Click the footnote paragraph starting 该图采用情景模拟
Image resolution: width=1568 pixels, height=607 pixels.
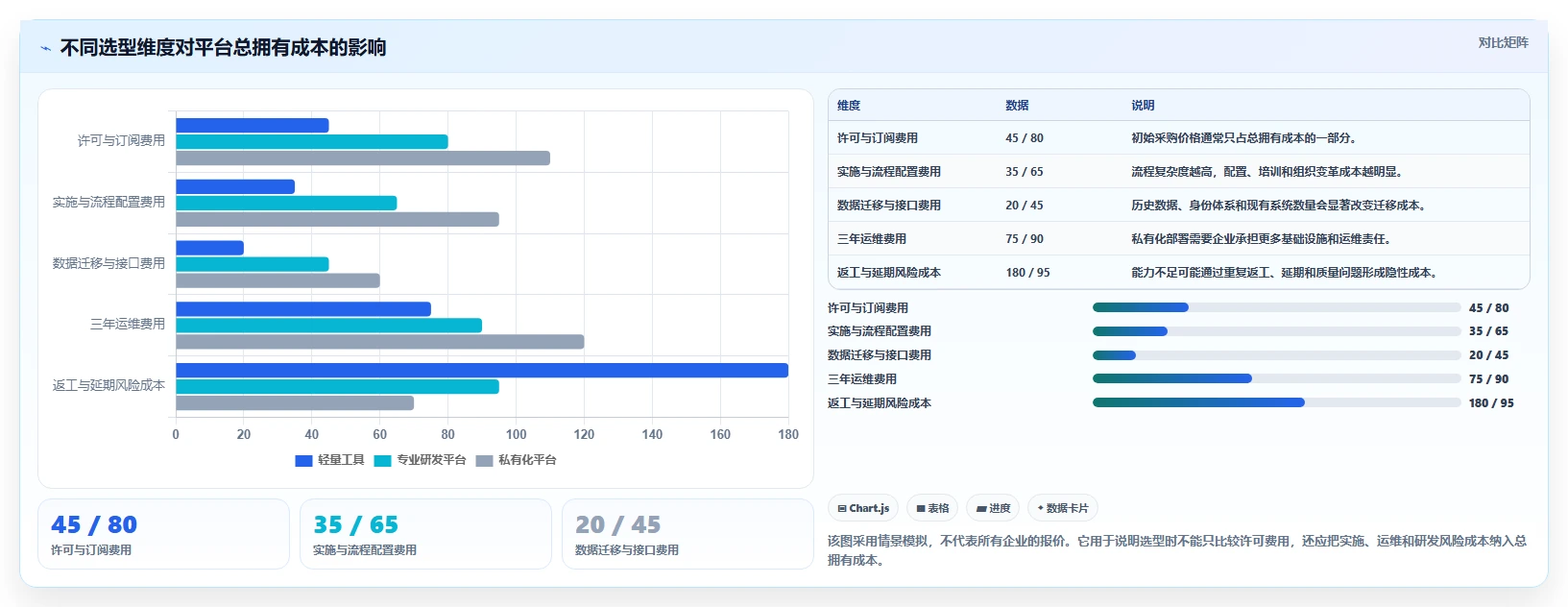[1177, 550]
